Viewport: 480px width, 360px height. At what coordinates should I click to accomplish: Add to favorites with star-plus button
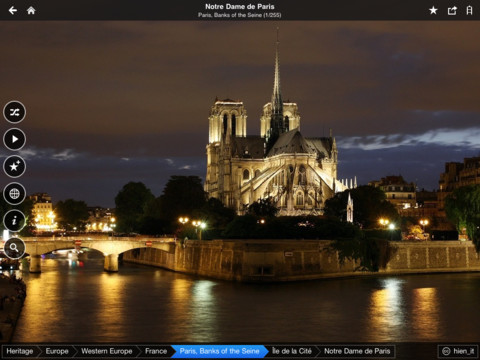(x=14, y=166)
